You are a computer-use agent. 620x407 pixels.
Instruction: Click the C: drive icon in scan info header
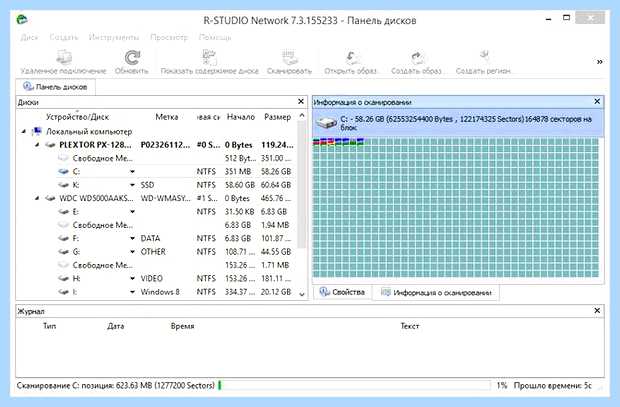pyautogui.click(x=326, y=123)
